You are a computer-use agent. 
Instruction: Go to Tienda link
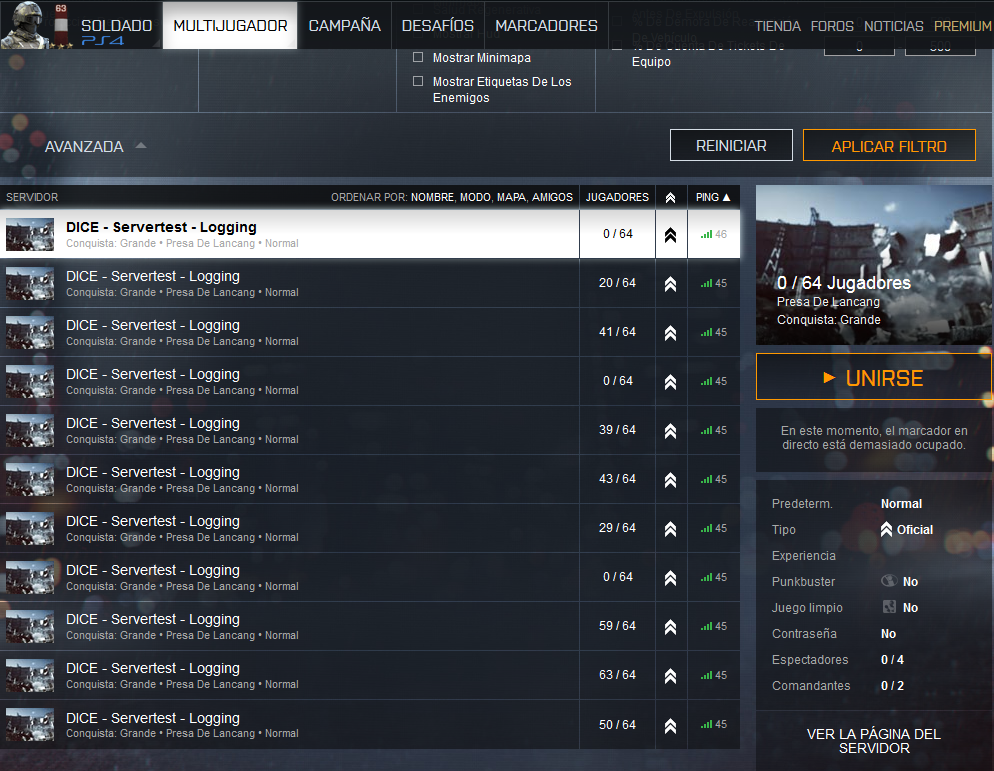click(777, 26)
